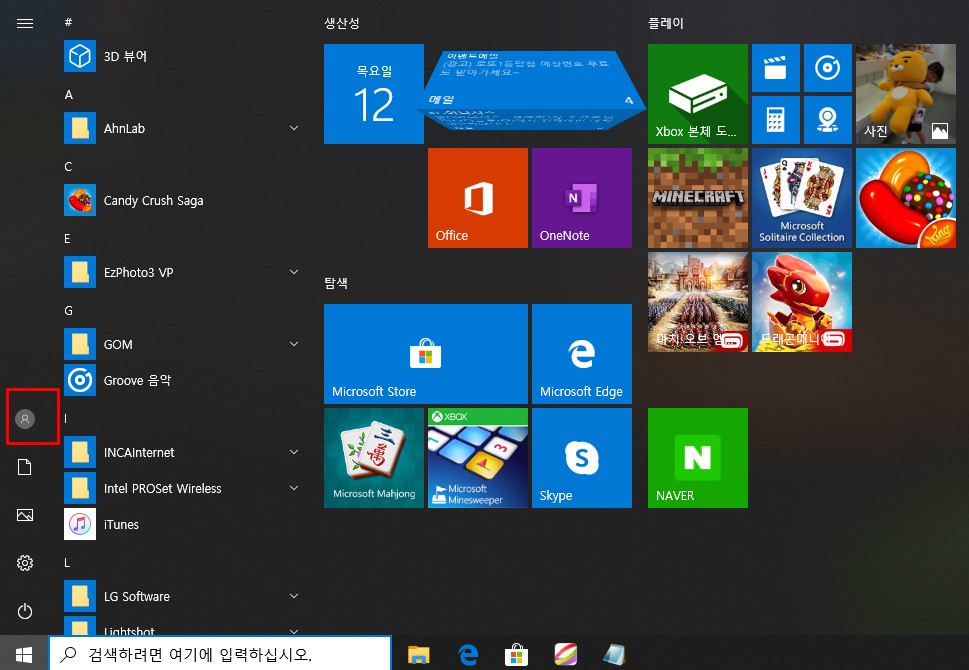This screenshot has height=670, width=969.
Task: Open the Calculator small tile
Action: click(x=776, y=120)
